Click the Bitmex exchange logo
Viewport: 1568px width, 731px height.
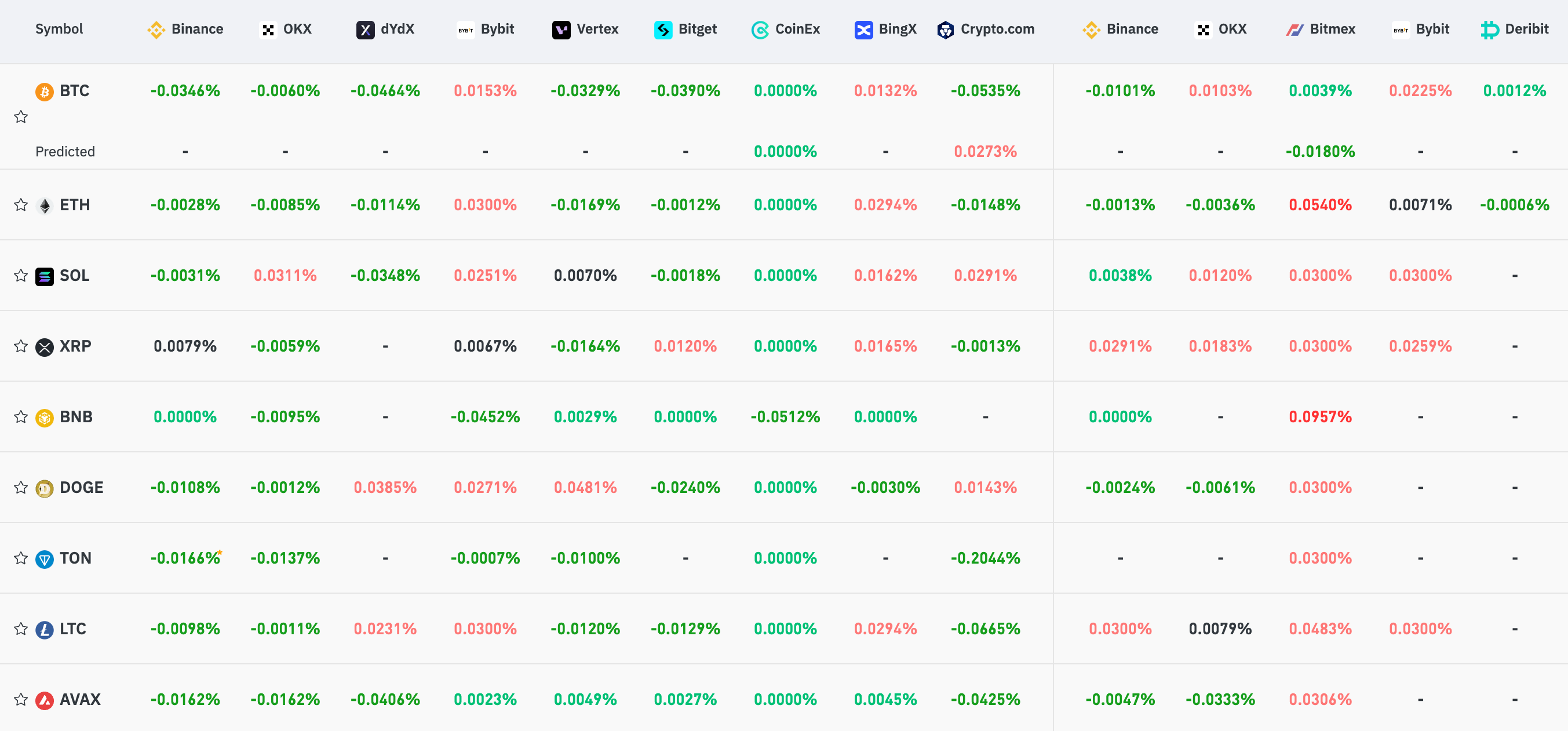1294,29
